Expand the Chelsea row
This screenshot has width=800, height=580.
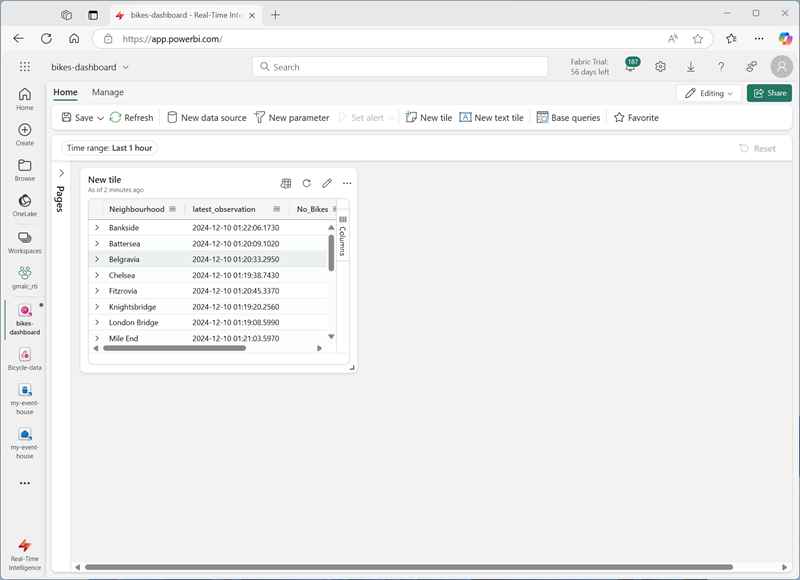[x=97, y=275]
